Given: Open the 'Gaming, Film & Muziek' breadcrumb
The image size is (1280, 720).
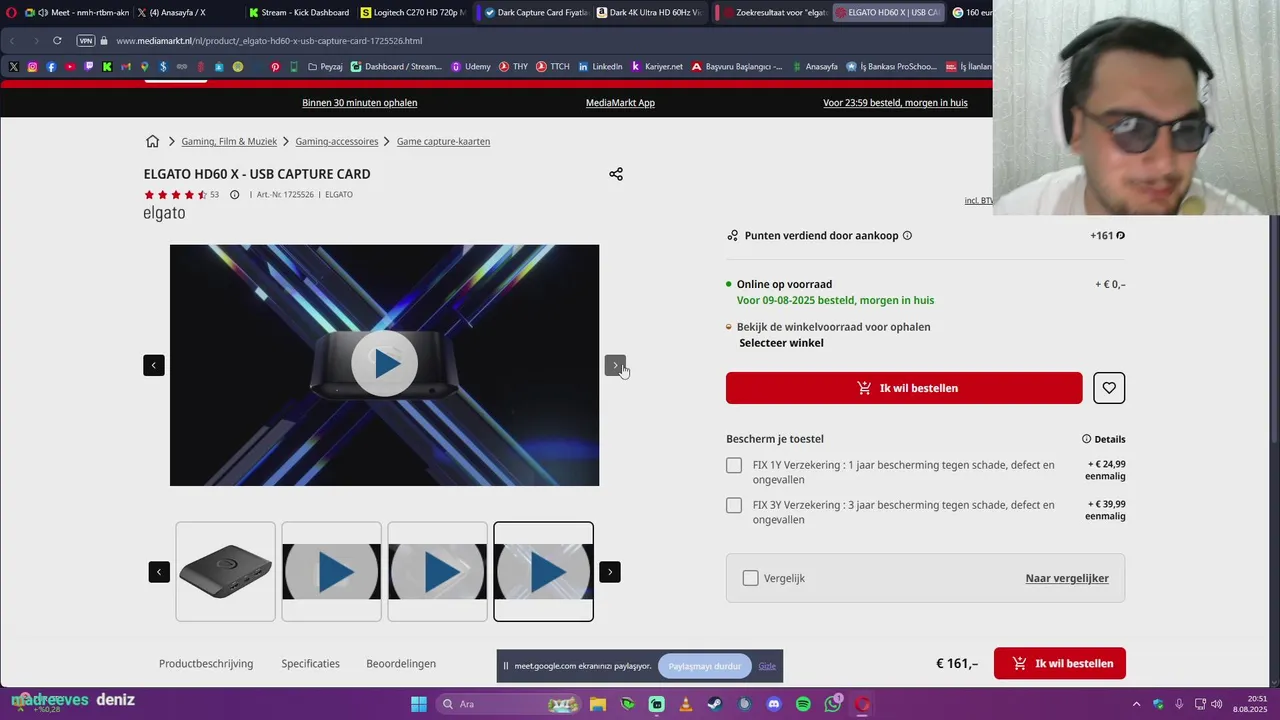Looking at the screenshot, I should pyautogui.click(x=229, y=141).
